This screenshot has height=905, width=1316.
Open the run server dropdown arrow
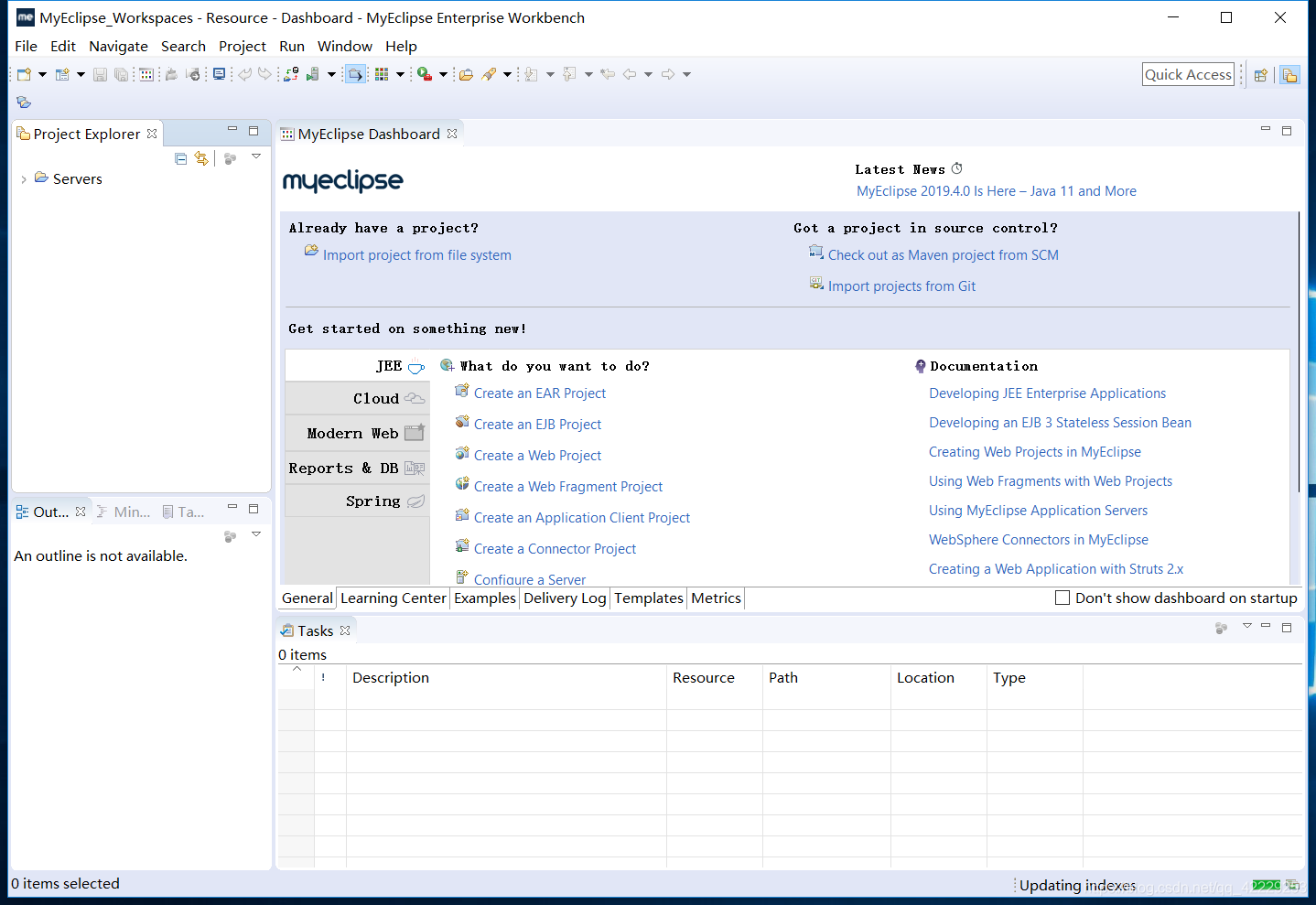click(331, 74)
